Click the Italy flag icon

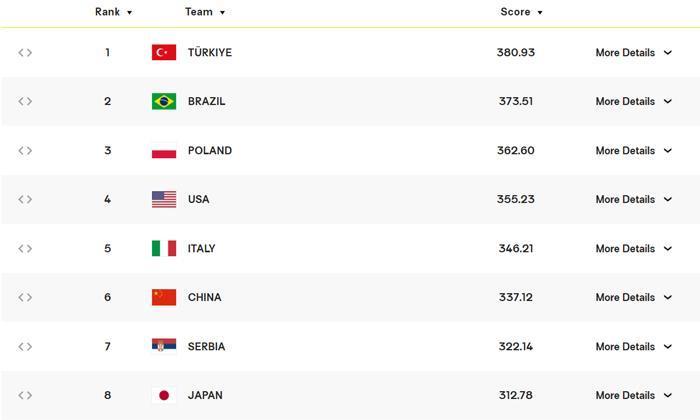164,248
